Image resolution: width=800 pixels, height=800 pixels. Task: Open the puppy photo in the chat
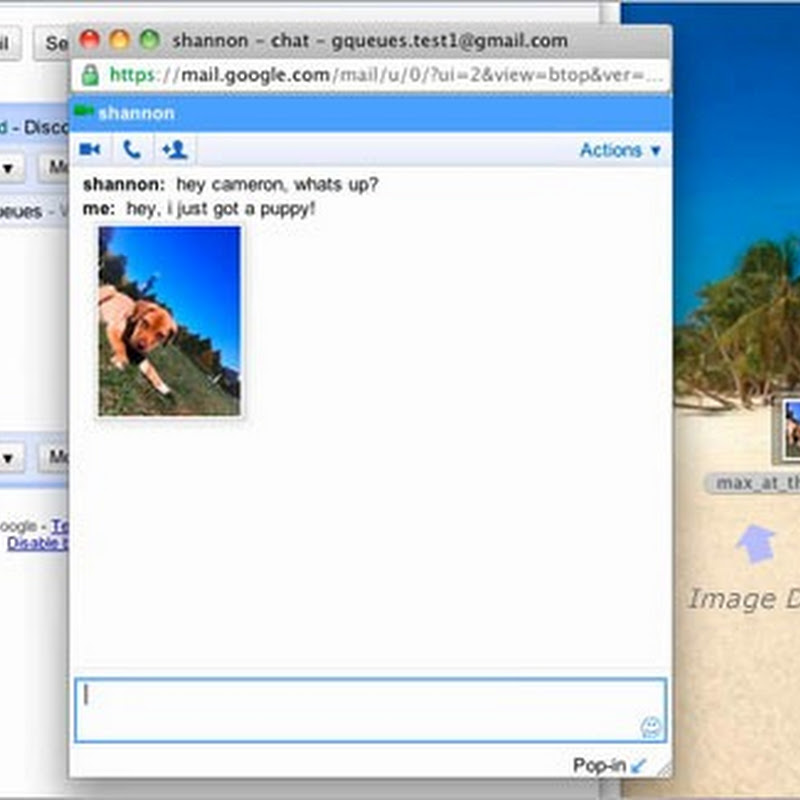click(169, 321)
